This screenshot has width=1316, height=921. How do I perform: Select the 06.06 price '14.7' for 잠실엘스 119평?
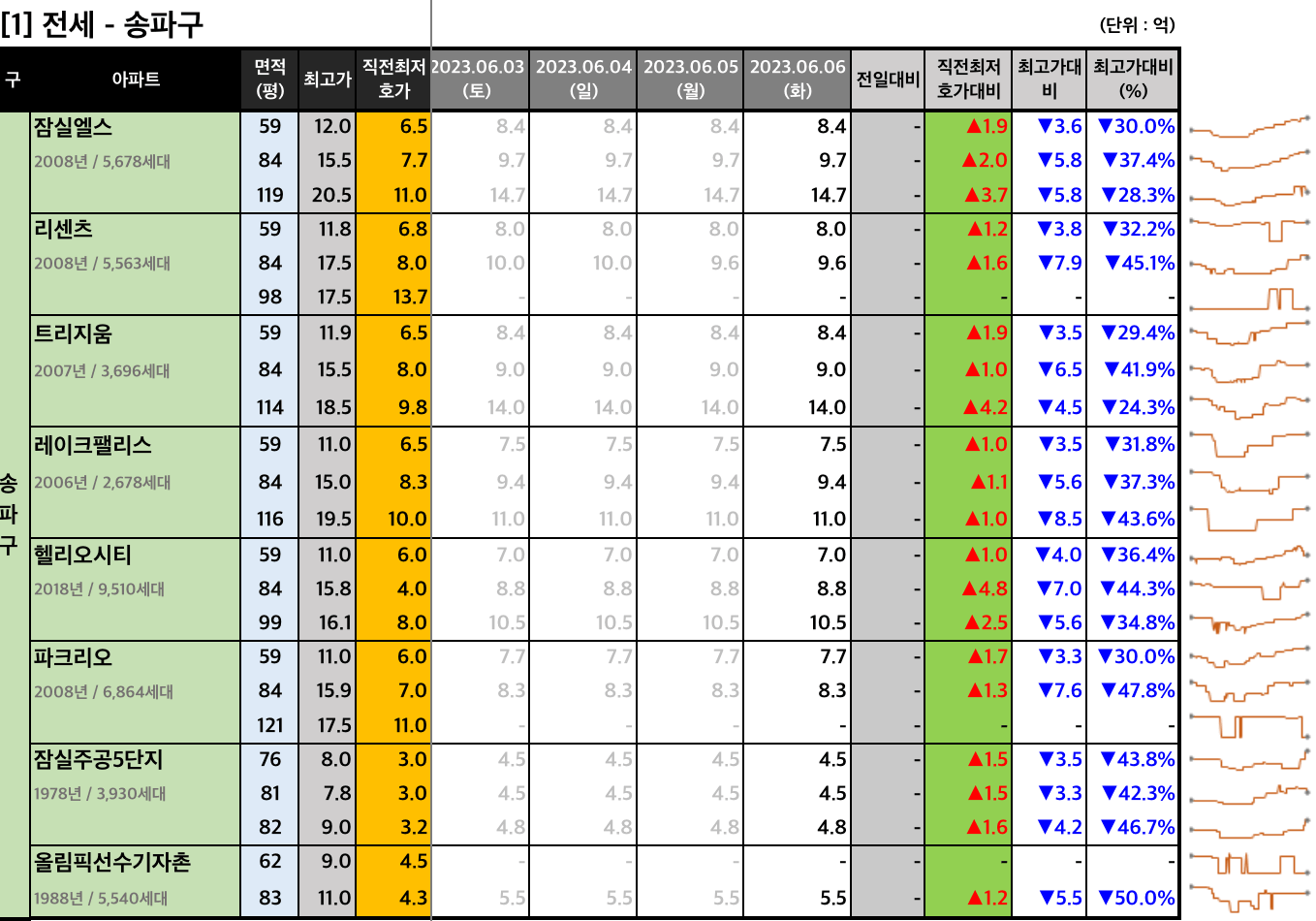tap(829, 195)
